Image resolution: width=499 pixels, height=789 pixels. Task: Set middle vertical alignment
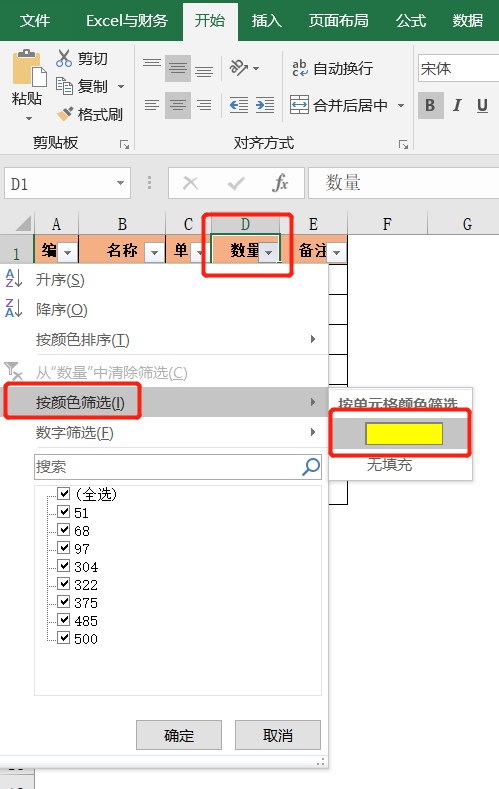pyautogui.click(x=178, y=68)
